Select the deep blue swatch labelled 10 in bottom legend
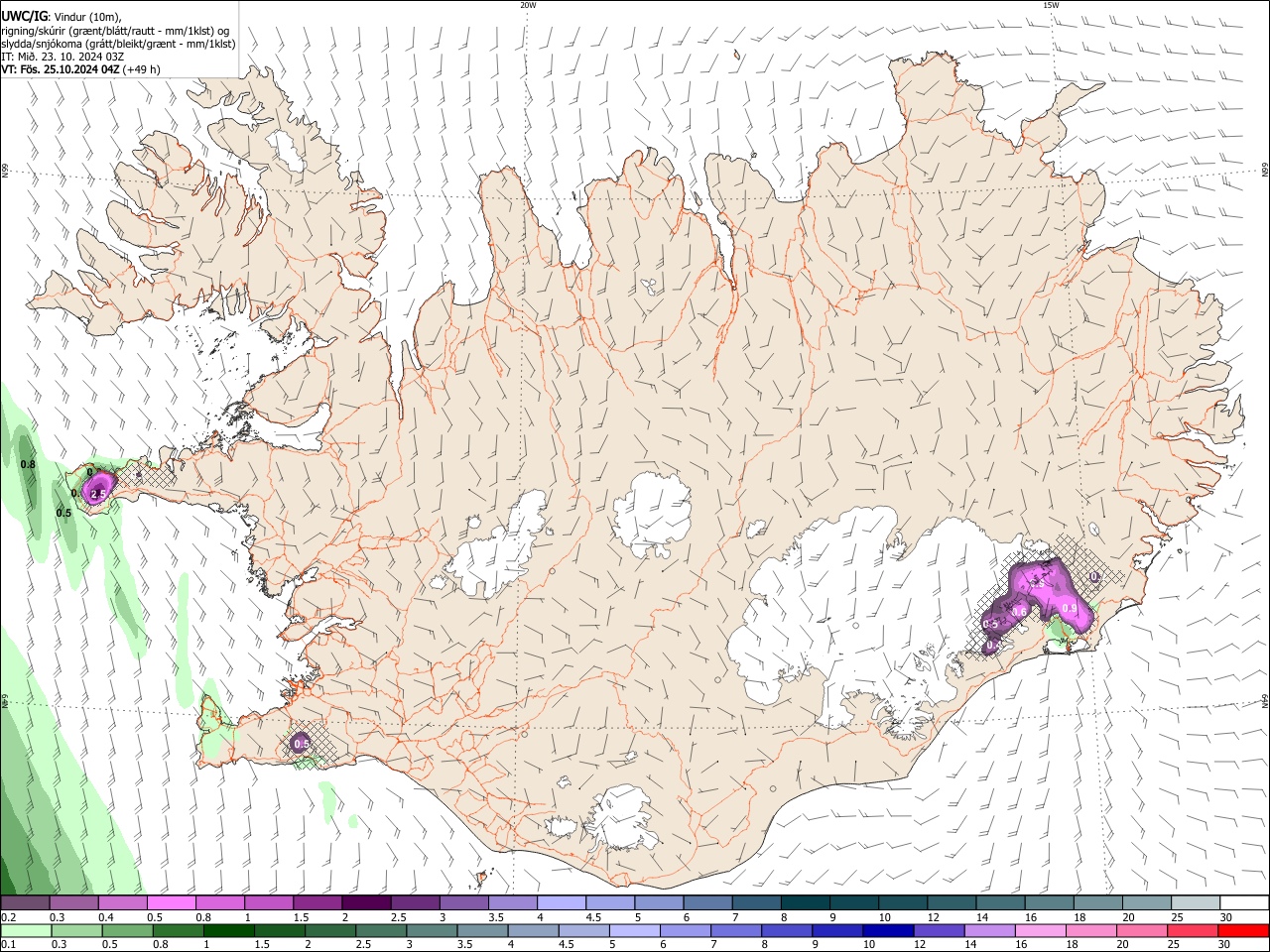 pyautogui.click(x=887, y=930)
